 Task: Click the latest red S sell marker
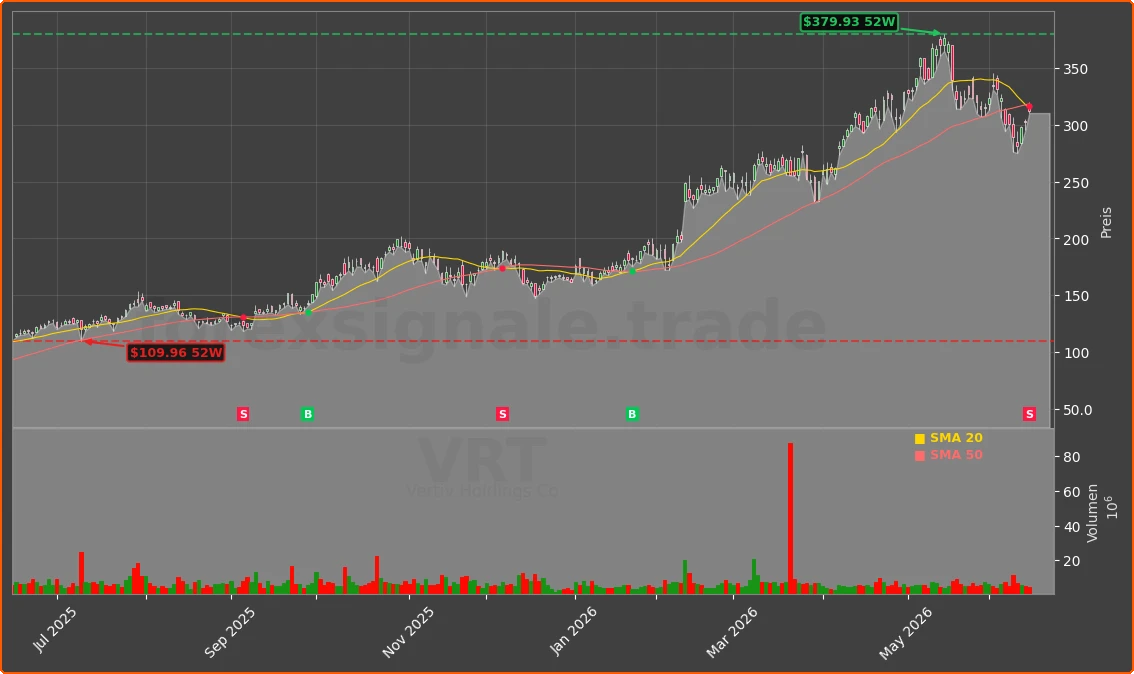1029,414
